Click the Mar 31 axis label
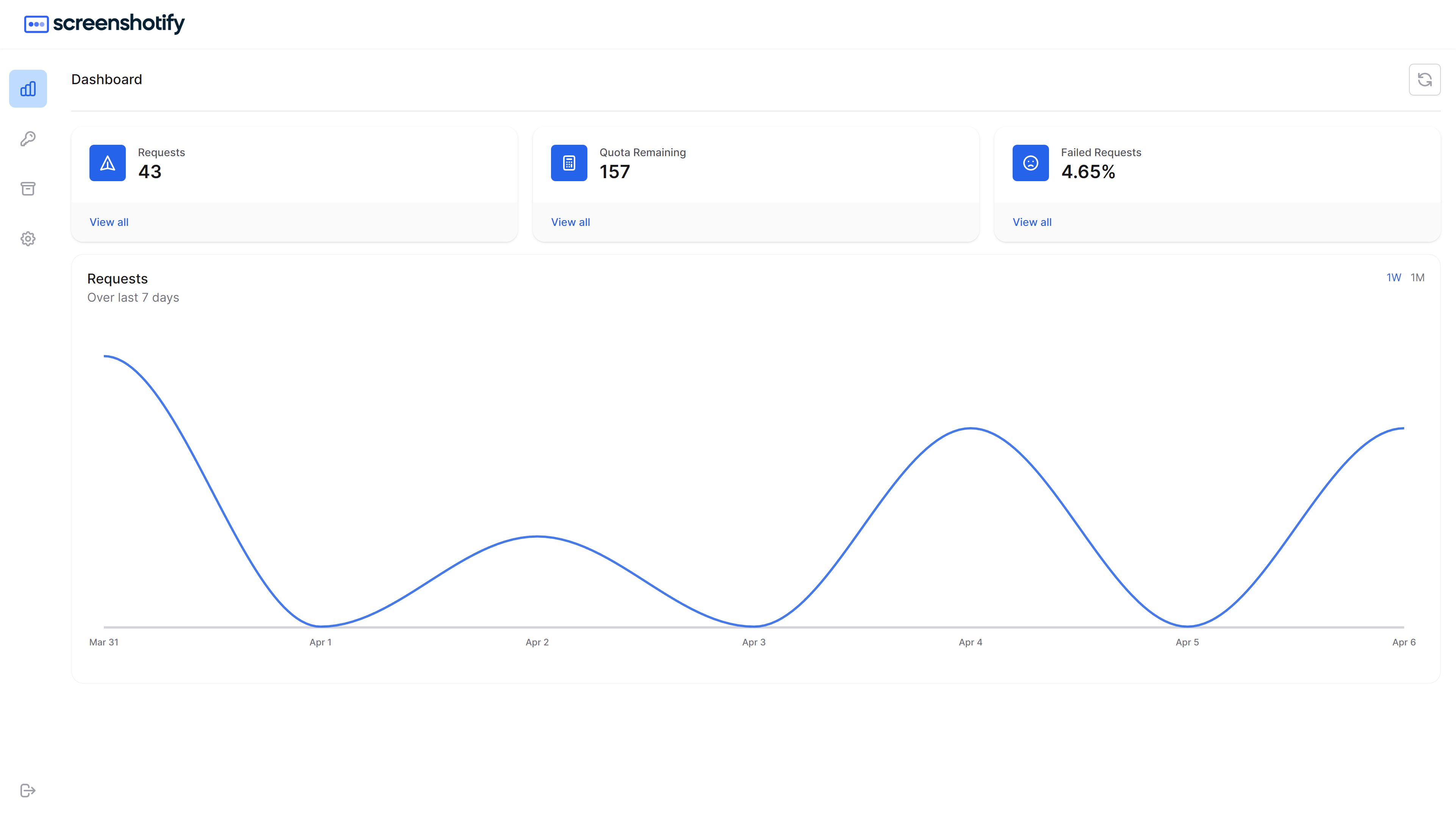The width and height of the screenshot is (1456, 819). [104, 642]
